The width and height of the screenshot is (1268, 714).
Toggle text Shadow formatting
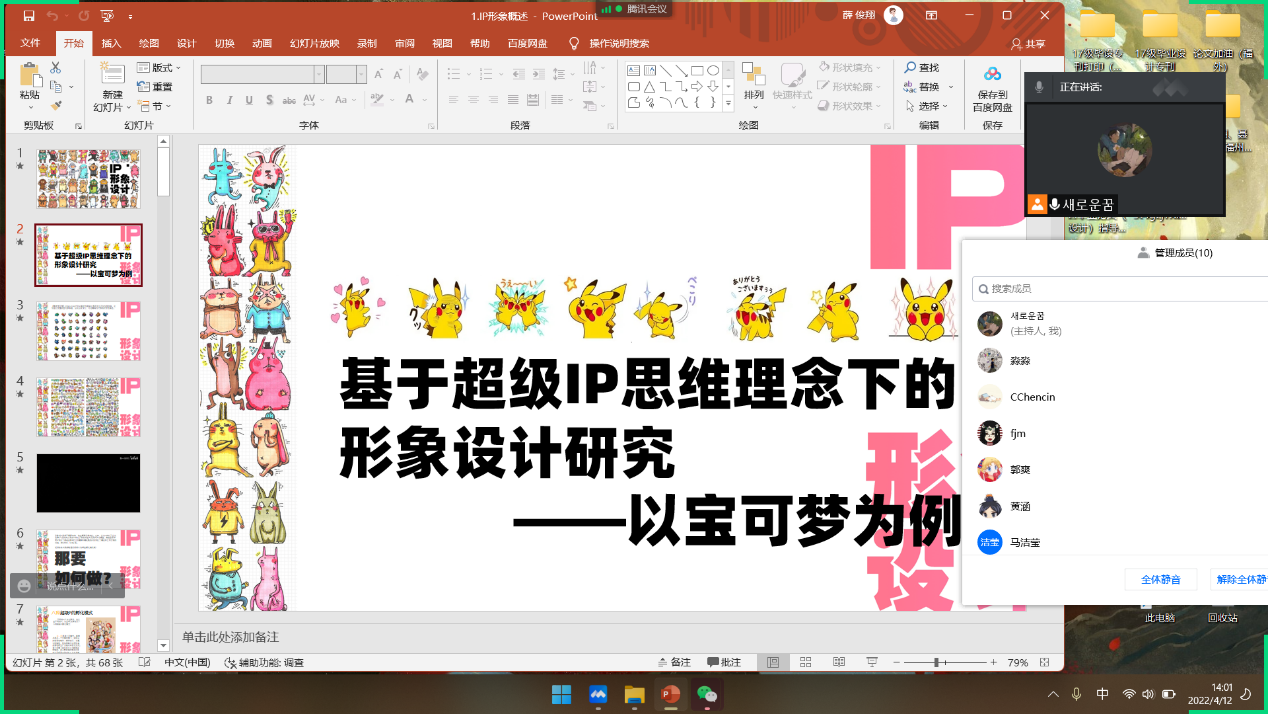point(270,100)
